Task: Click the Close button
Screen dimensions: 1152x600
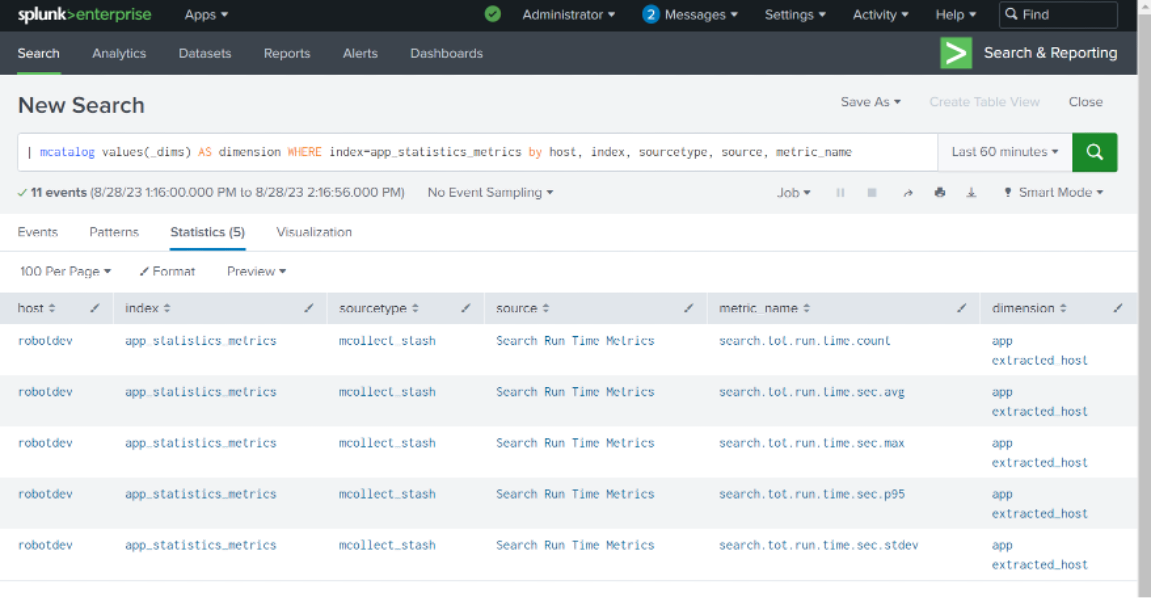Action: pyautogui.click(x=1085, y=102)
